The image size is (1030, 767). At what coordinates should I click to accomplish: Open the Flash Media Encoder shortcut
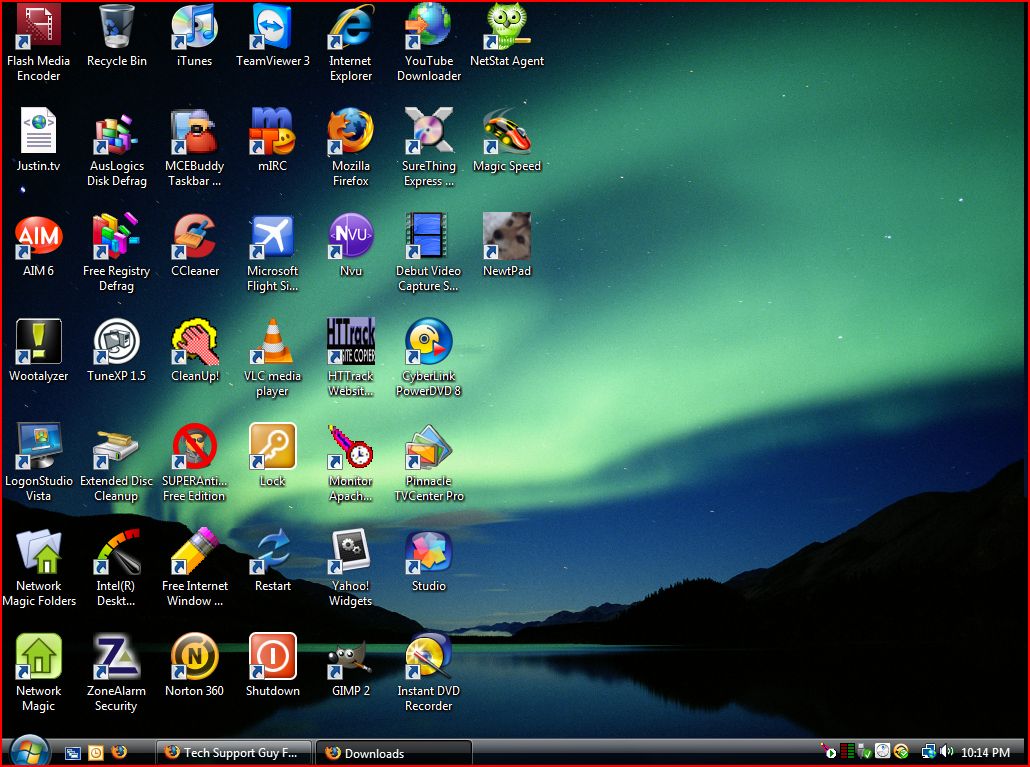(38, 26)
